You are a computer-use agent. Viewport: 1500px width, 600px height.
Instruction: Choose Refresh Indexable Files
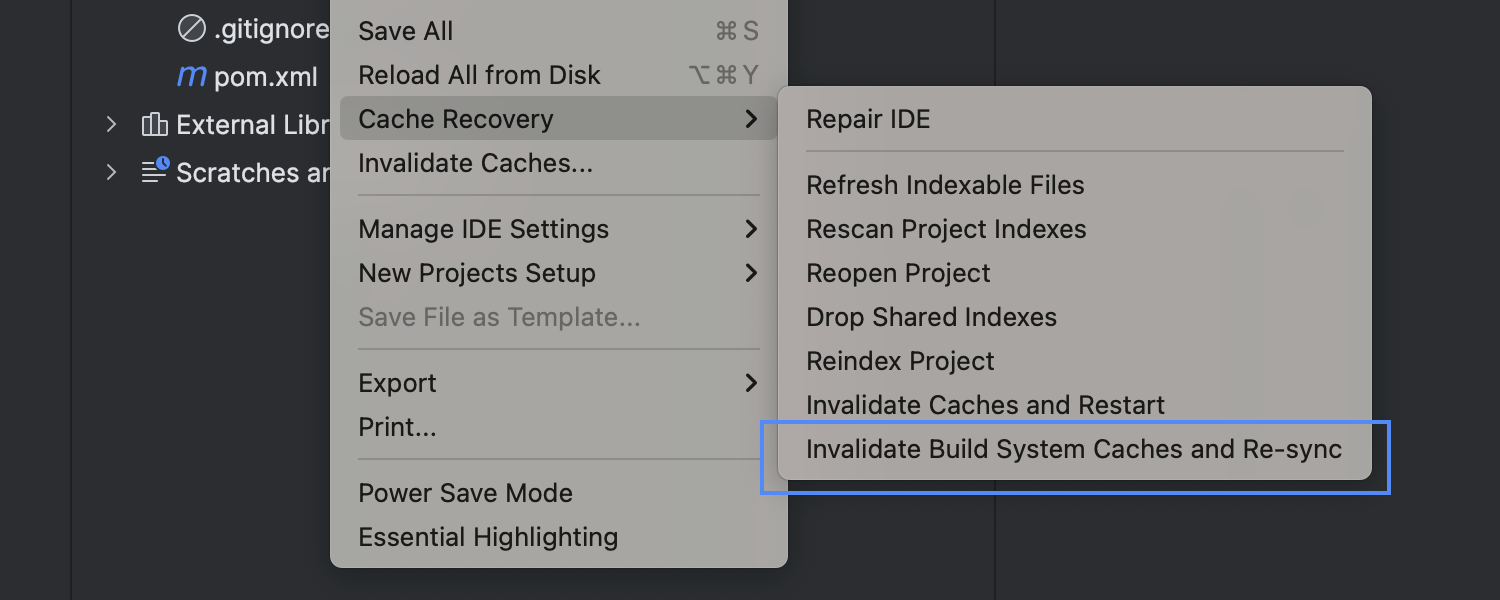(x=945, y=185)
